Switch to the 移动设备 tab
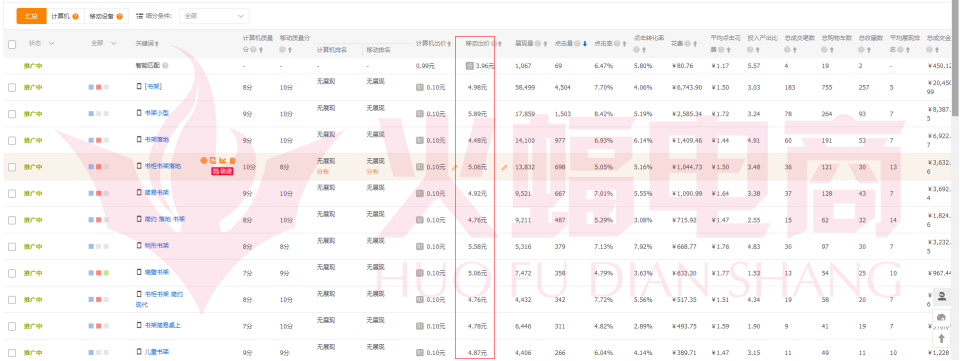The height and width of the screenshot is (361, 960). (x=106, y=16)
